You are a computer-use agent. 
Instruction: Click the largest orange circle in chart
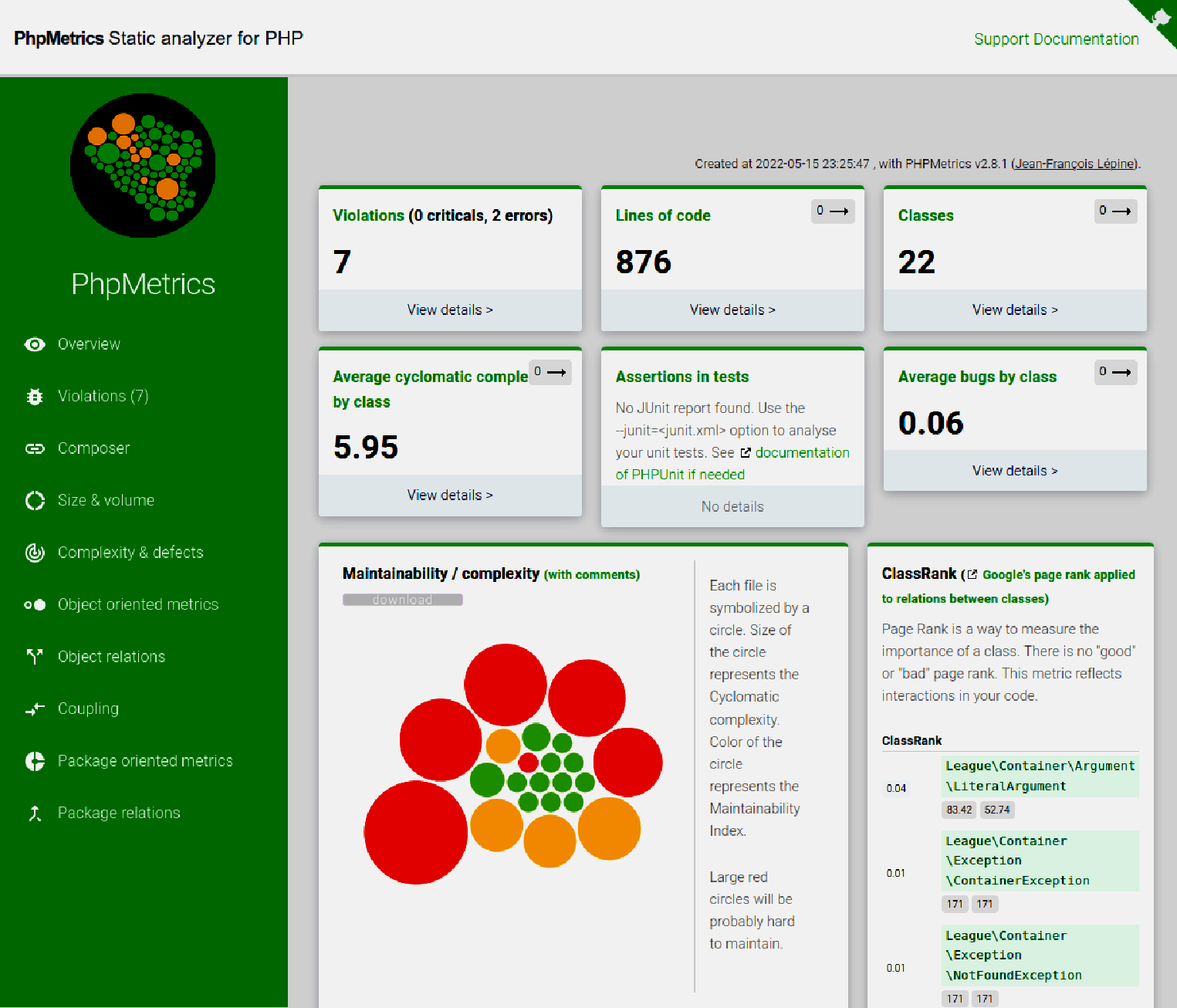pyautogui.click(x=609, y=828)
